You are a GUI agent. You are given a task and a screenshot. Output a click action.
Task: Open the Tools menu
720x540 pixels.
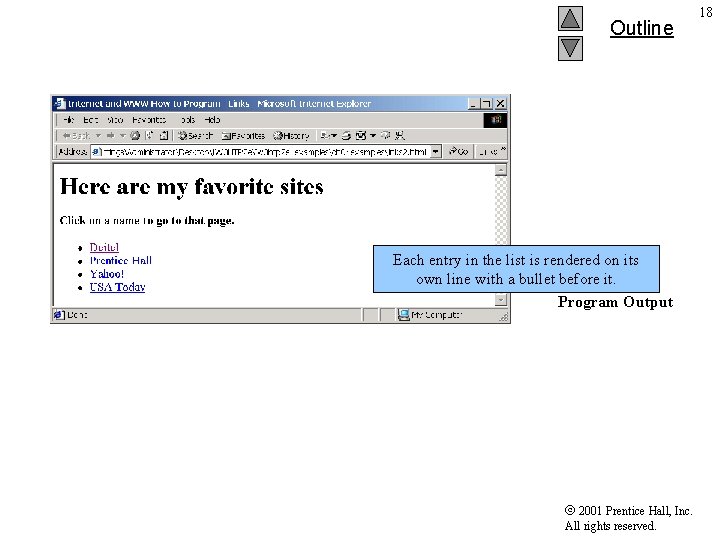(187, 120)
